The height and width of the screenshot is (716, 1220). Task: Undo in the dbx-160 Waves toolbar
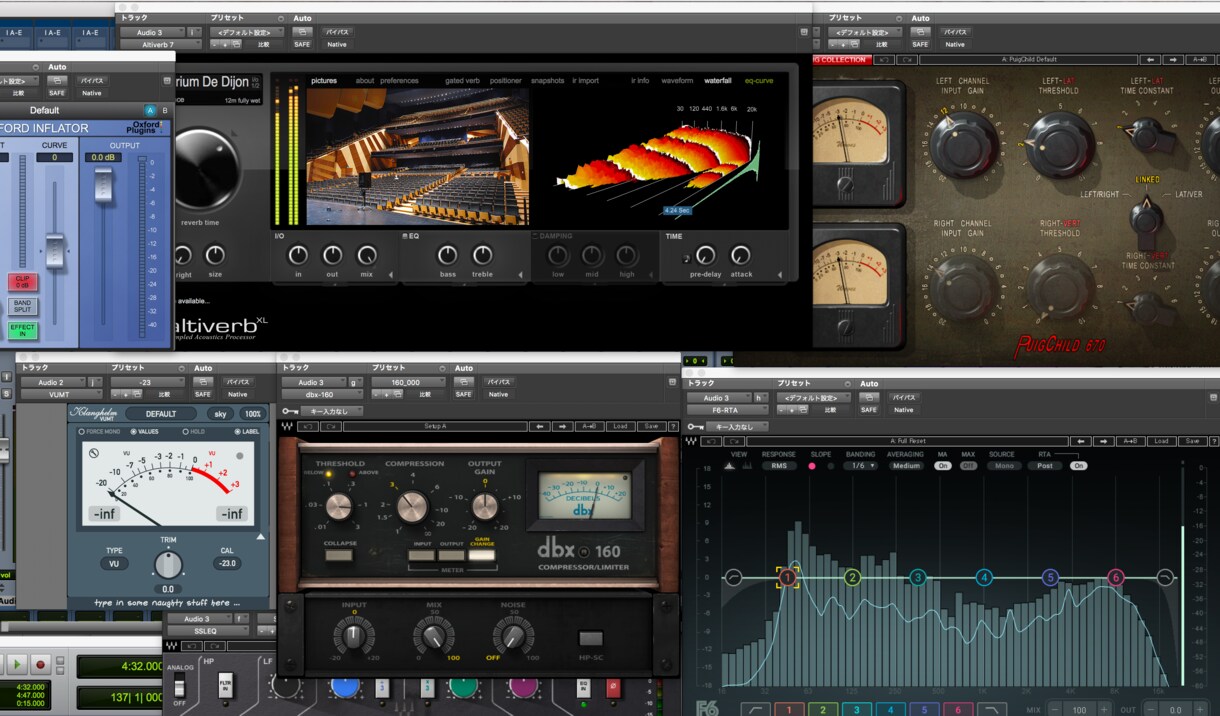point(306,427)
